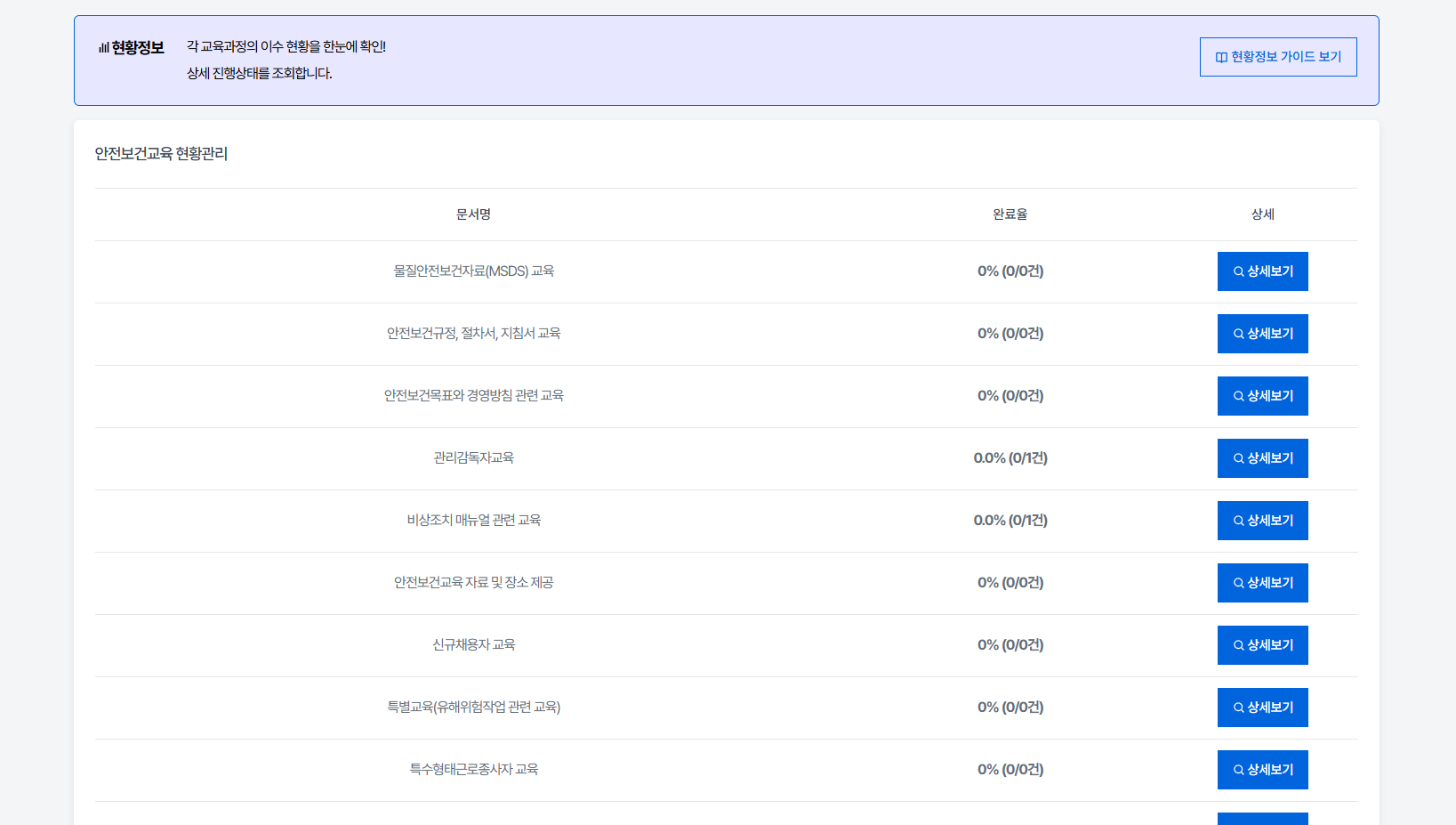The height and width of the screenshot is (825, 1456).
Task: Click magnifier icon in 관리감독자교육 row
Action: 1238,458
